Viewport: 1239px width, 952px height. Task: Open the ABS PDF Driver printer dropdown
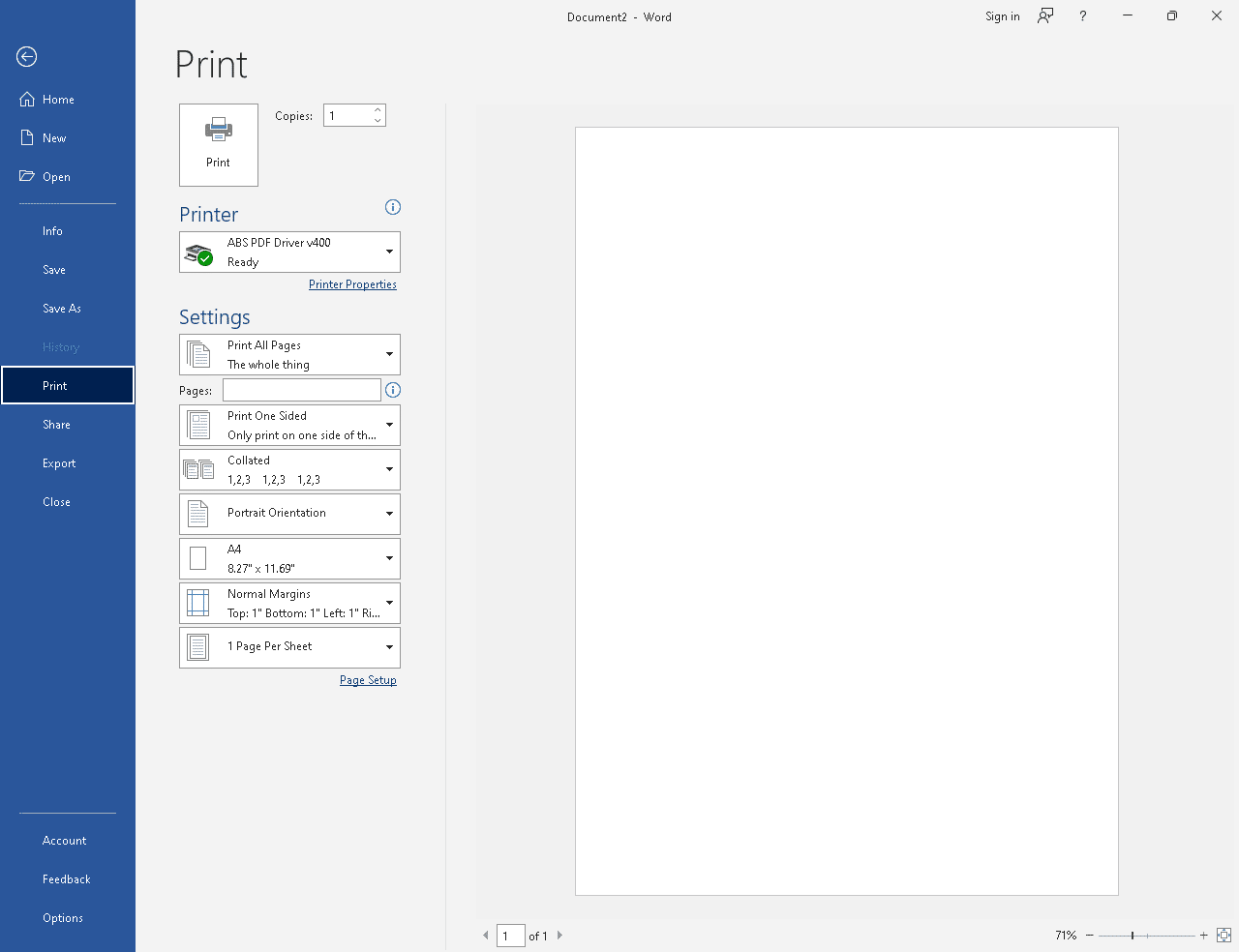point(289,253)
